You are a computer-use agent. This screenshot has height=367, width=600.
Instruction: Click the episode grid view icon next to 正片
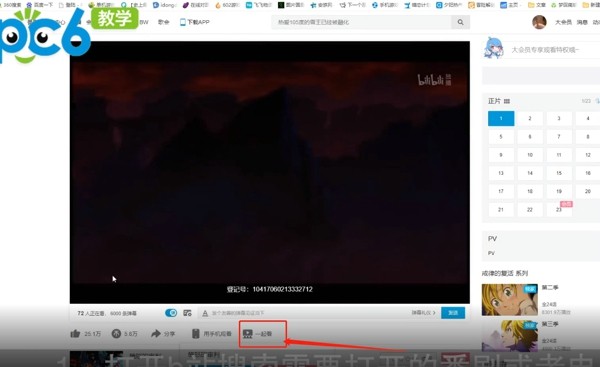507,101
